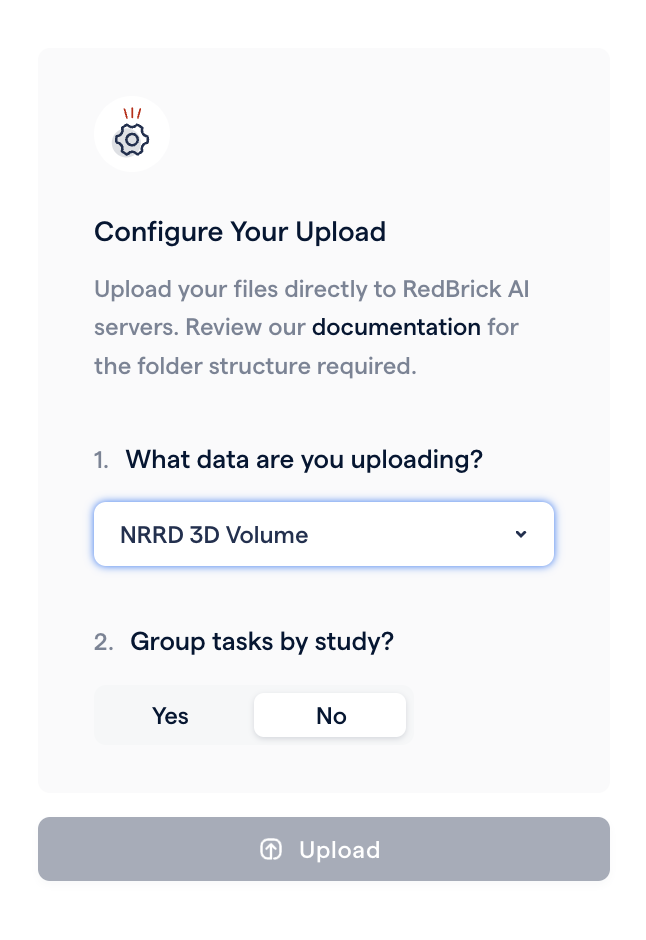Open the documentation link
Image resolution: width=646 pixels, height=940 pixels.
coord(396,327)
